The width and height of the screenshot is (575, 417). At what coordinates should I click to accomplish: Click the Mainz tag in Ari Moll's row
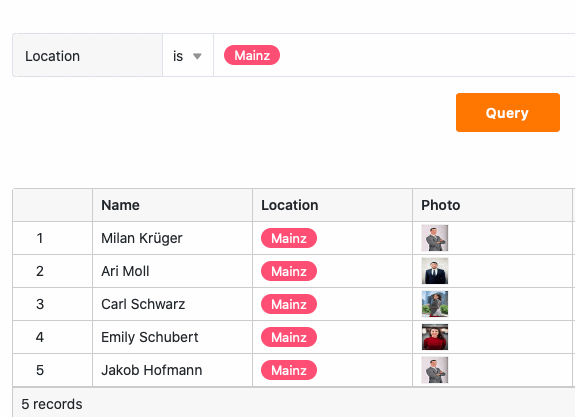289,271
